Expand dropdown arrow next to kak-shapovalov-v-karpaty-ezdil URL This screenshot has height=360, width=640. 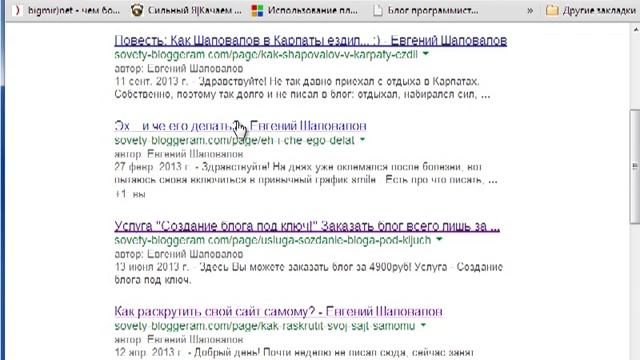(426, 54)
